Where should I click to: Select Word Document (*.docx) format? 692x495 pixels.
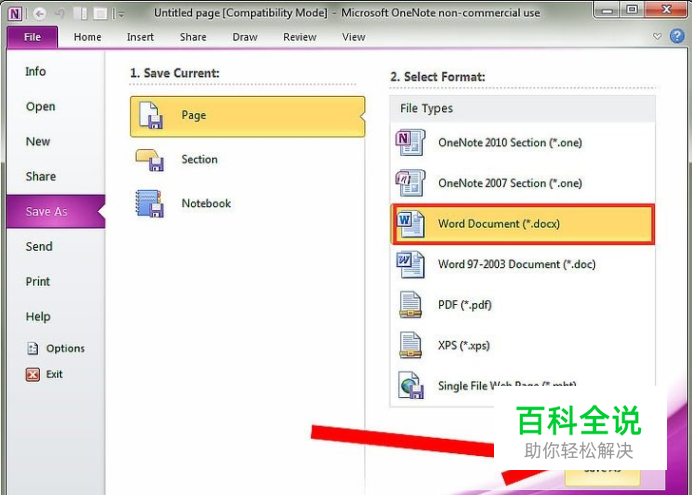[523, 224]
